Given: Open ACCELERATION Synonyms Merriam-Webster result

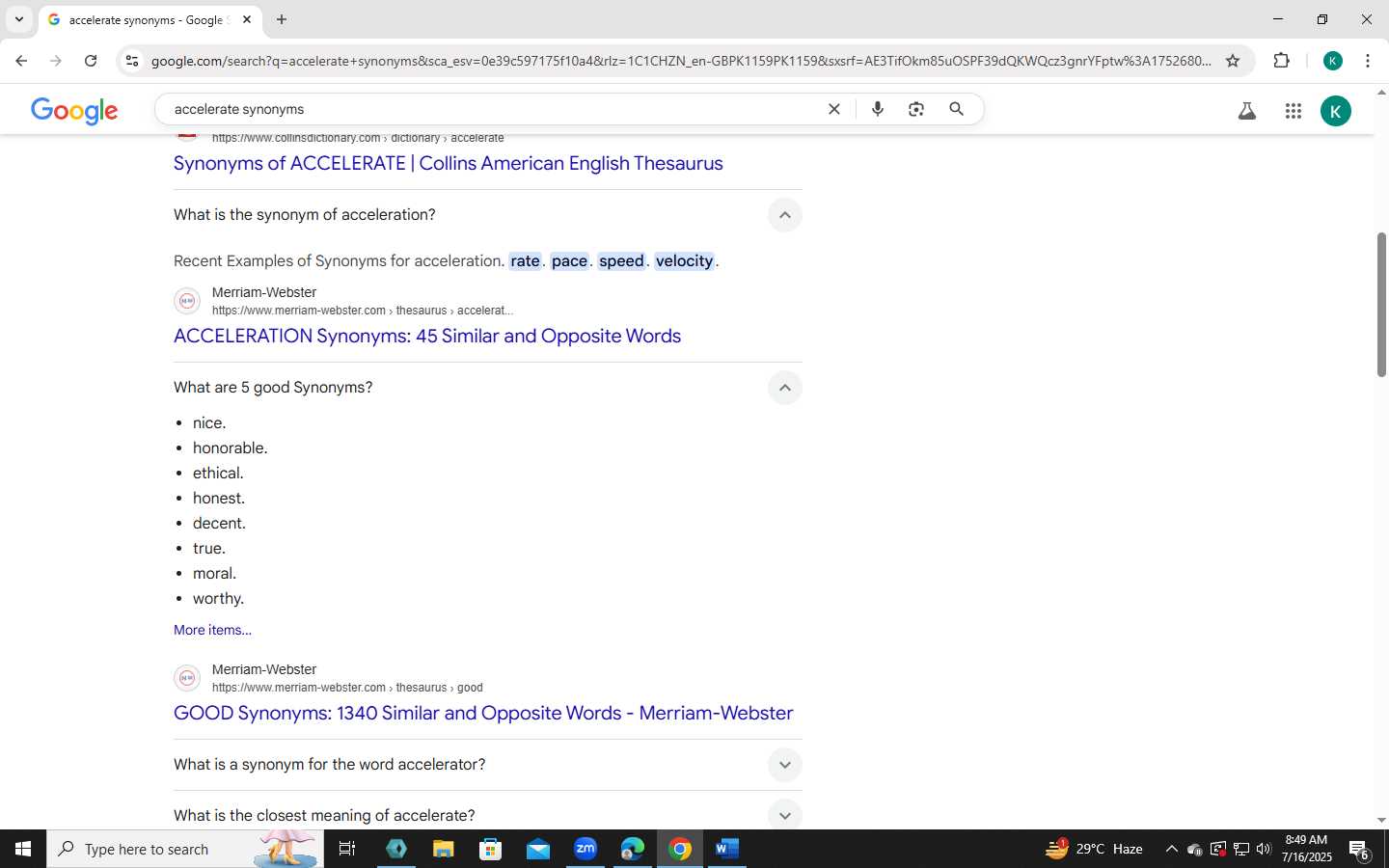Looking at the screenshot, I should (x=427, y=336).
